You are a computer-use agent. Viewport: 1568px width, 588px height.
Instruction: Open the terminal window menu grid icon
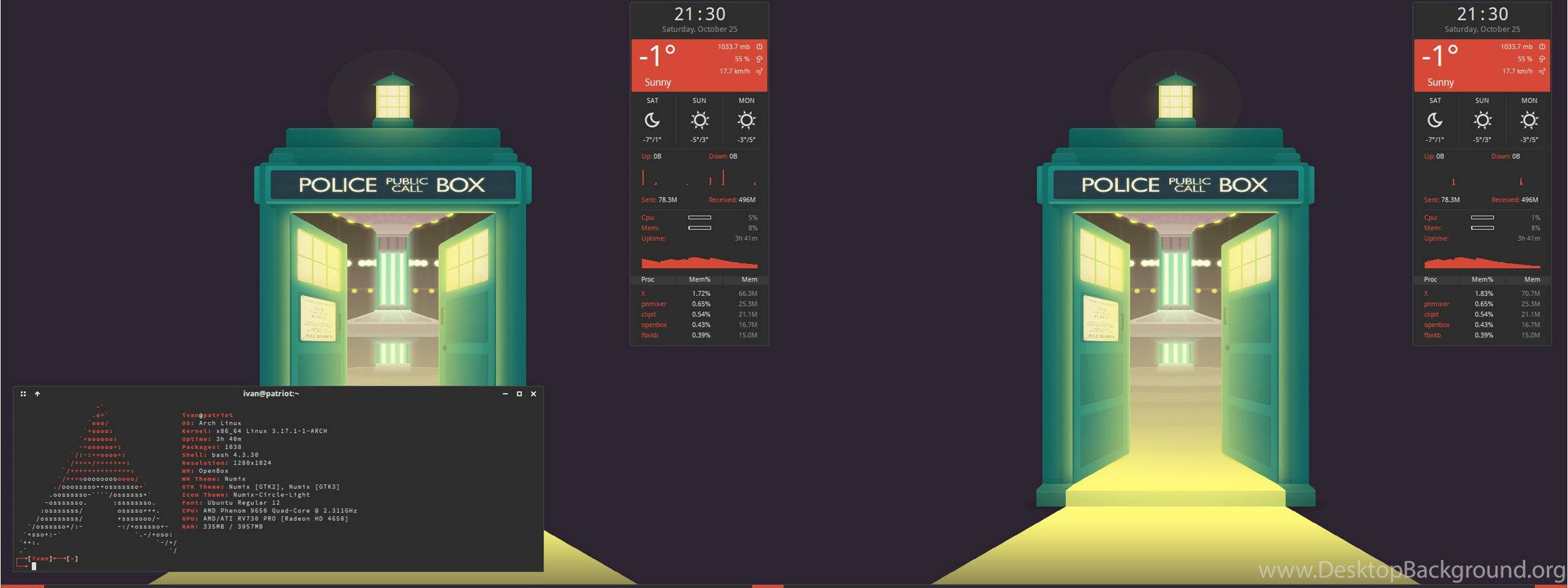coord(23,393)
